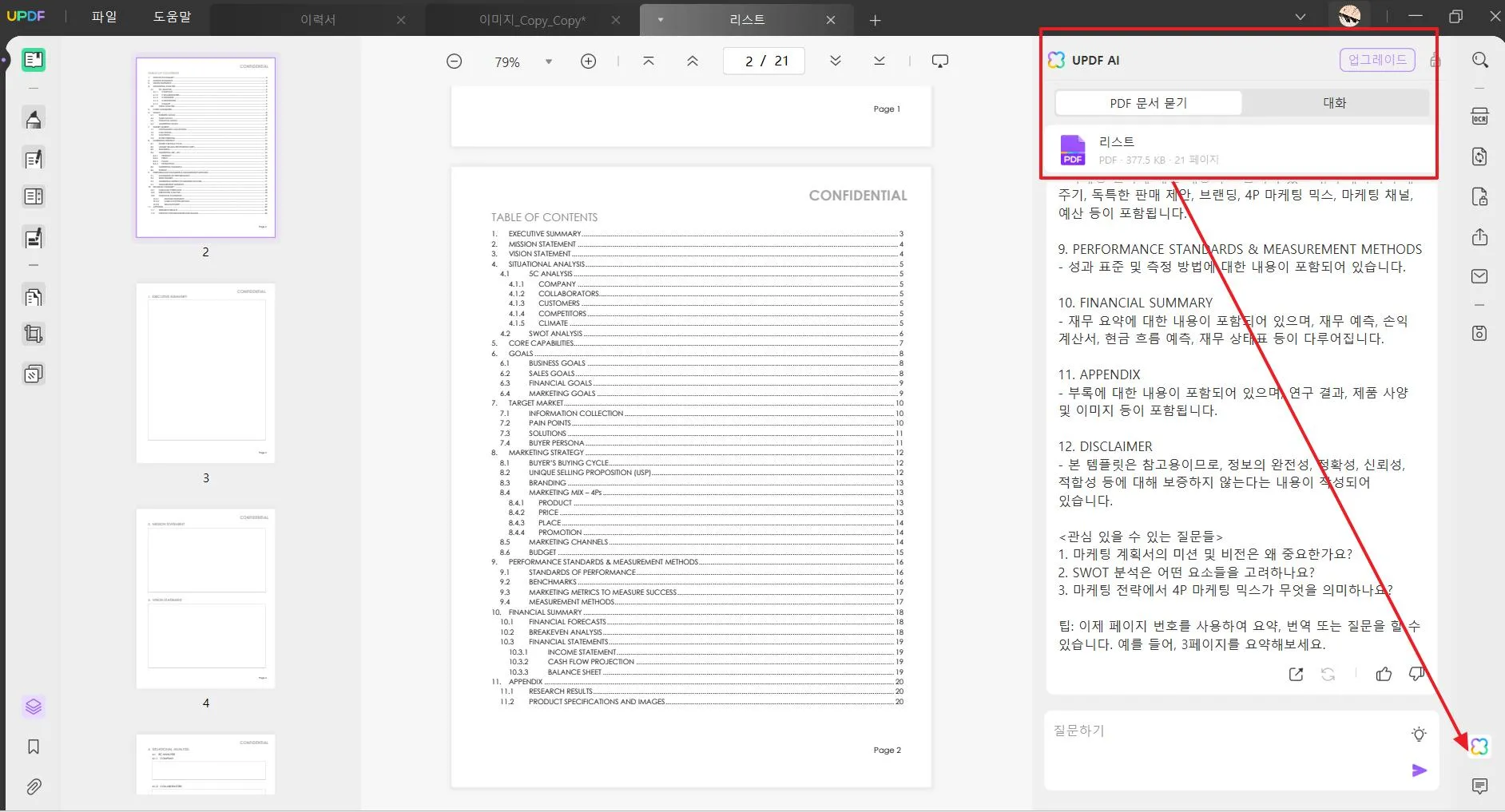The height and width of the screenshot is (812, 1505).
Task: Go to last page arrow
Action: click(x=880, y=61)
